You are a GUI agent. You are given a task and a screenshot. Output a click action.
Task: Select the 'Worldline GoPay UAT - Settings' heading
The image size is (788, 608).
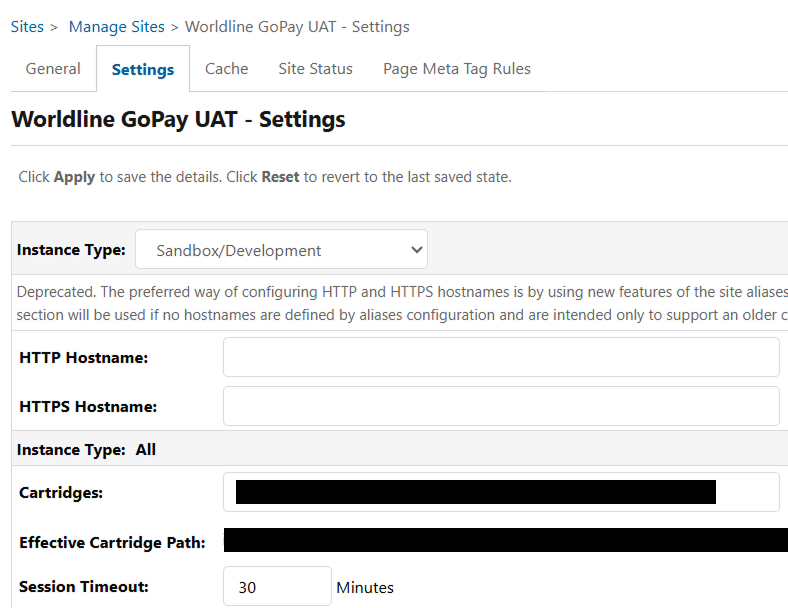pos(178,120)
